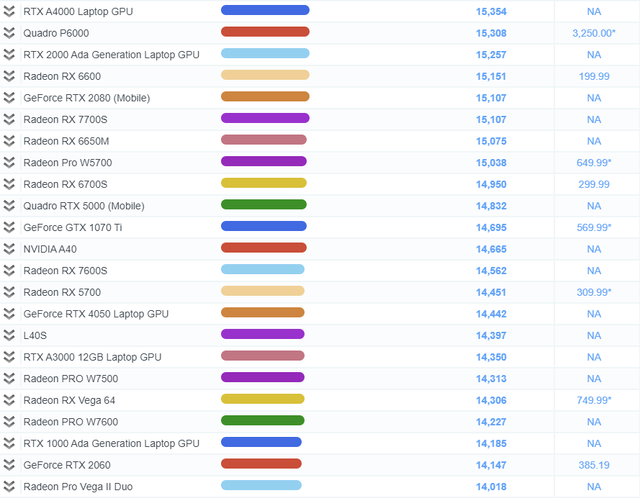Click the 14,832 score for Quadro RTX 5000
640x498 pixels.
pyautogui.click(x=491, y=206)
